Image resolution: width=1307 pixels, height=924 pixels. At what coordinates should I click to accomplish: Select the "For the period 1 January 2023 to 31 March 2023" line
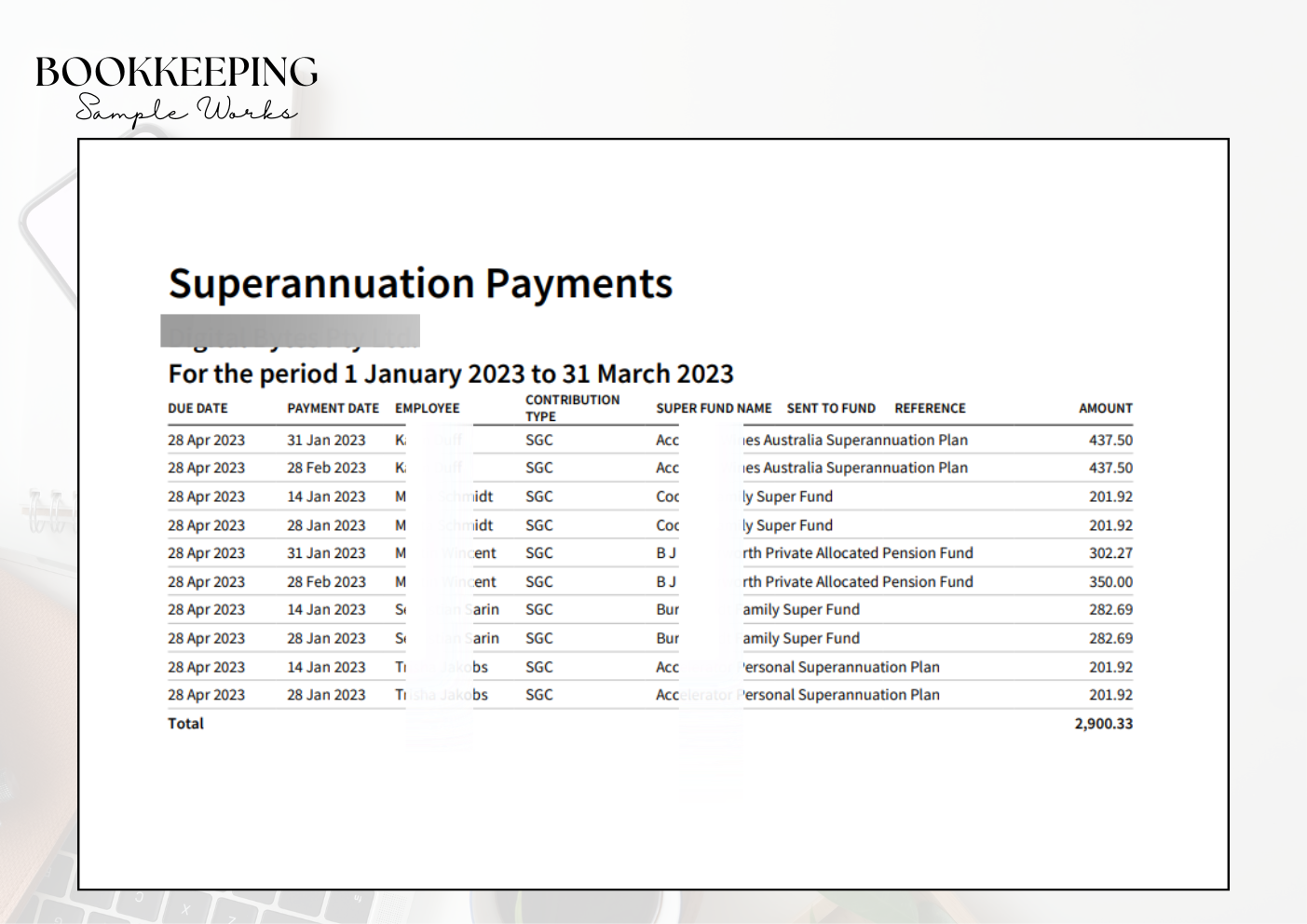pos(451,374)
